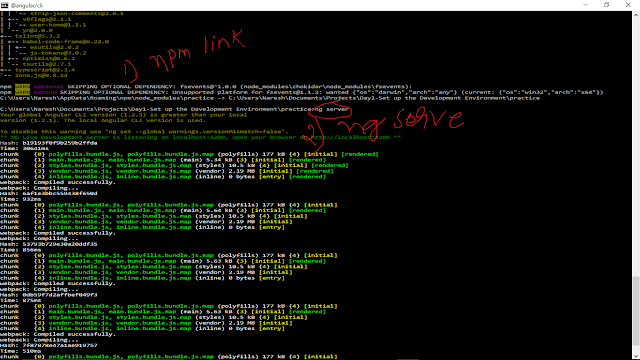Minimize the @angular/cli console window
This screenshot has height=360, width=640.
(x=585, y=5)
